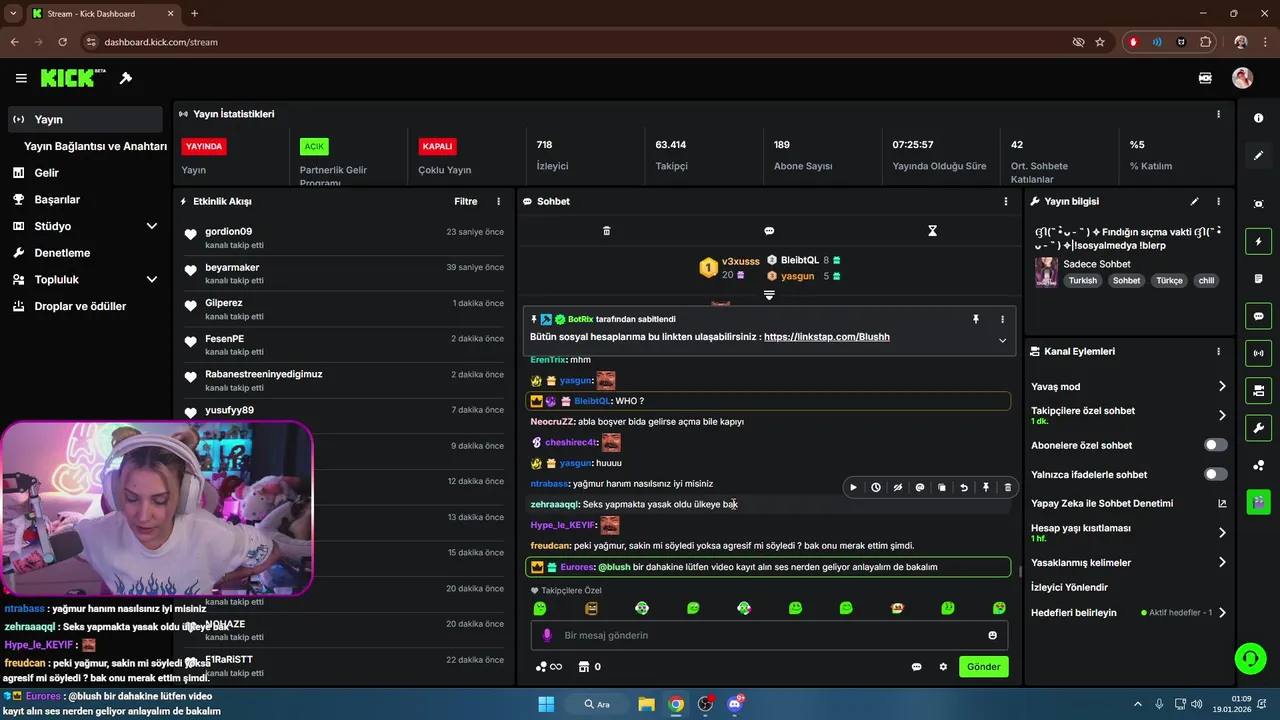Screen dimensions: 1280x720
Task: Toggle Yalnızca ifadelerle sohbet switch
Action: (1215, 474)
